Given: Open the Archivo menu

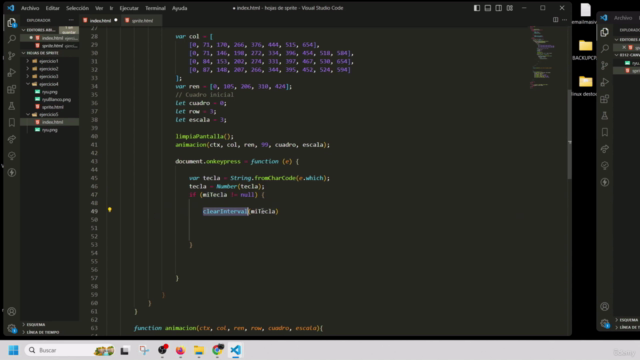Looking at the screenshot, I should tap(30, 8).
